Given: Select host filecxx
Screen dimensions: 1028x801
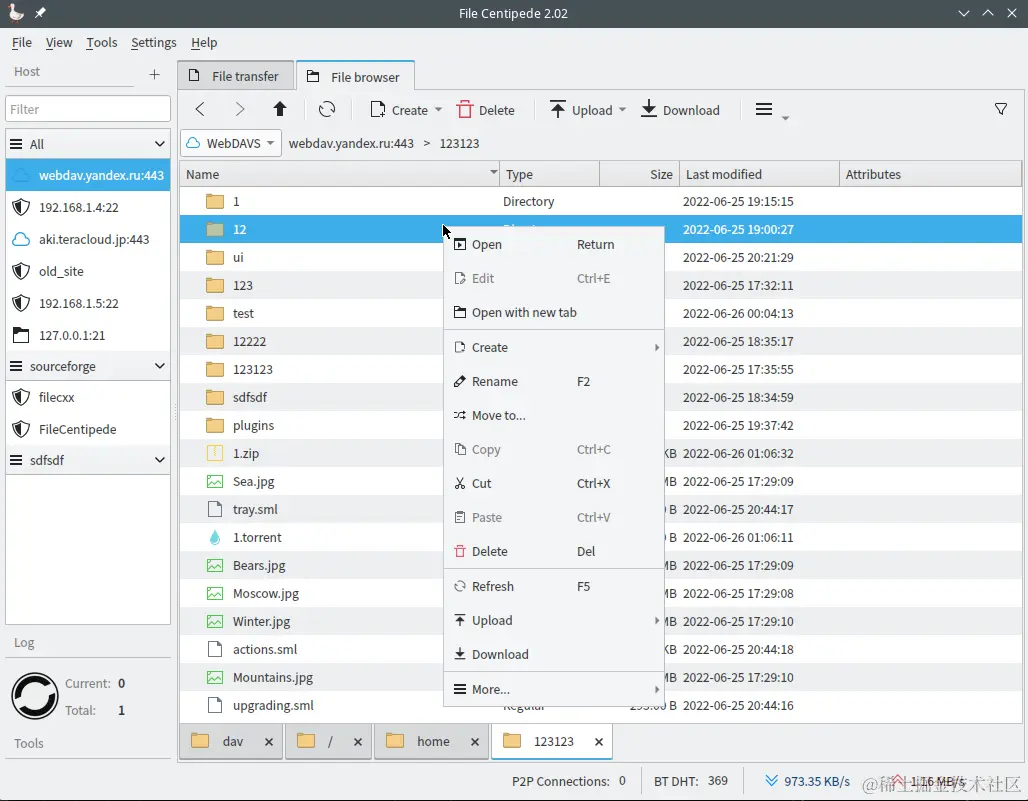Looking at the screenshot, I should pyautogui.click(x=88, y=397).
